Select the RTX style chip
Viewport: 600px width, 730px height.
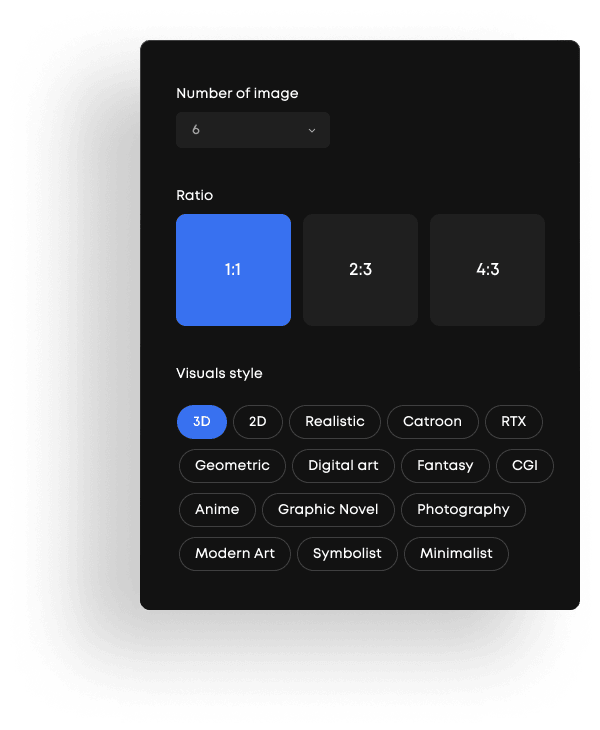514,422
